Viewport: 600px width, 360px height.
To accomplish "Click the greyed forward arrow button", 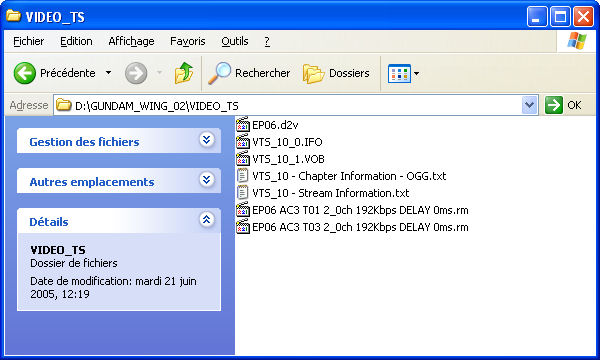I will tap(136, 73).
